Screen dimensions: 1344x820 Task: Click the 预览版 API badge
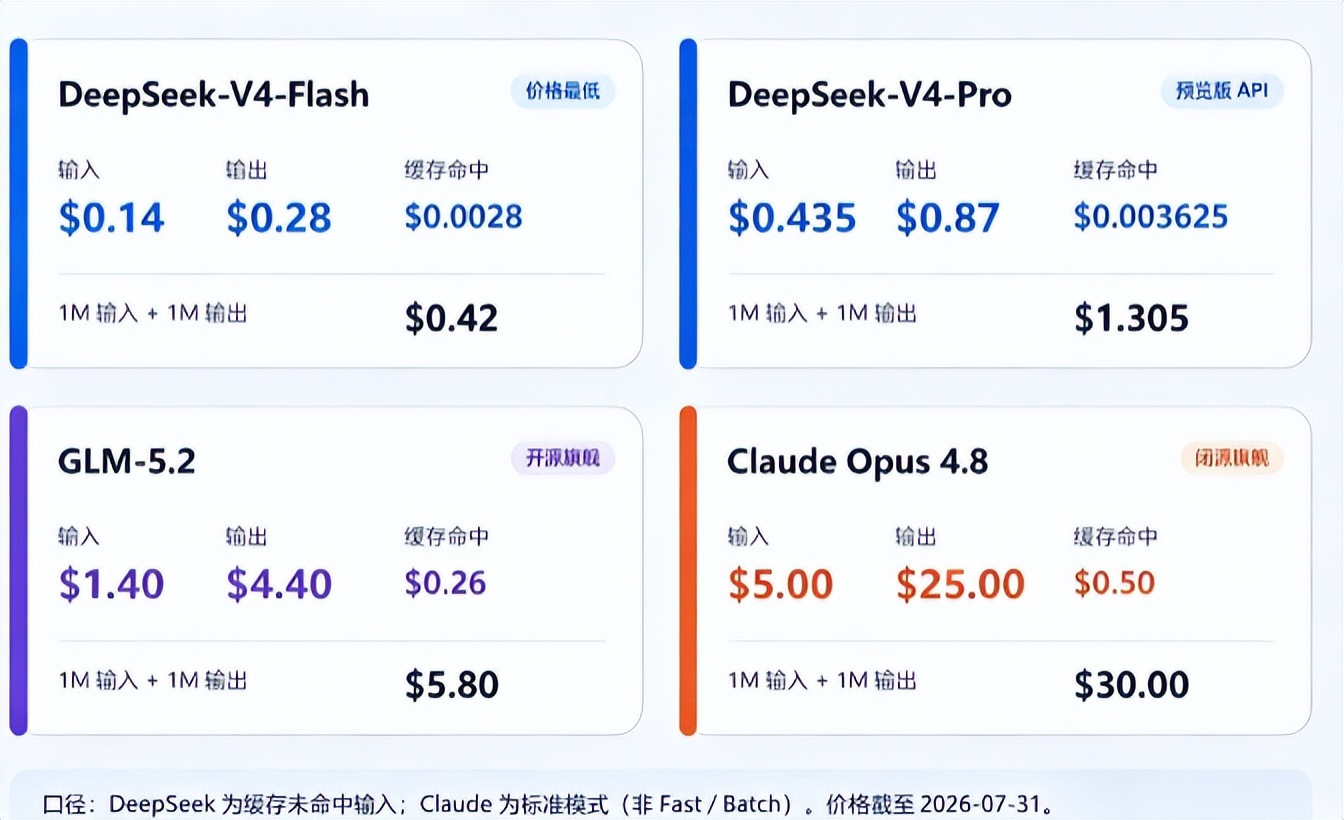(1222, 91)
